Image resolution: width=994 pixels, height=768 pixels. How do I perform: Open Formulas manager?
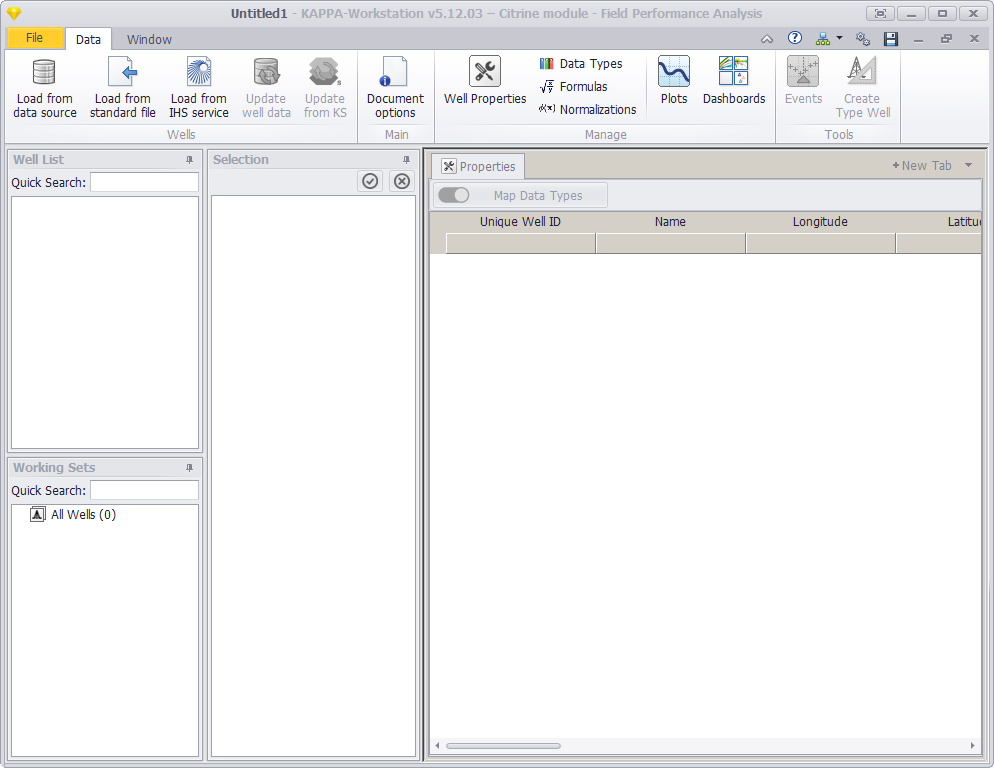click(x=574, y=86)
